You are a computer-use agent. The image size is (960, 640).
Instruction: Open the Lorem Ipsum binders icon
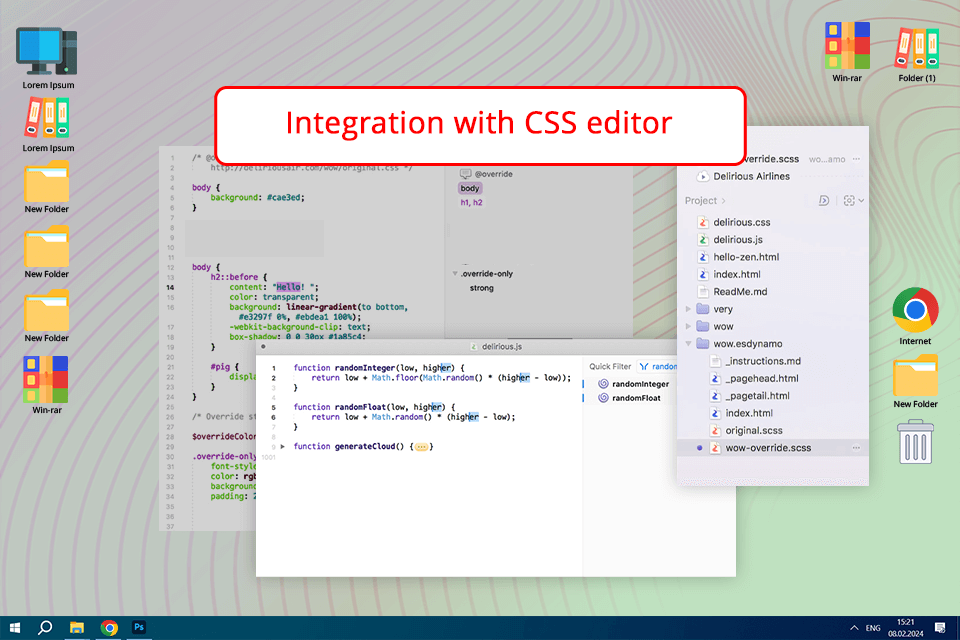coord(47,118)
